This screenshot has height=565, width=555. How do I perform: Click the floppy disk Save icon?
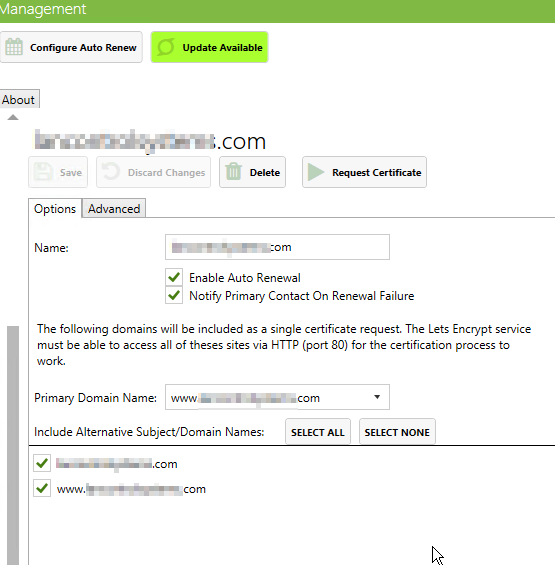(43, 172)
